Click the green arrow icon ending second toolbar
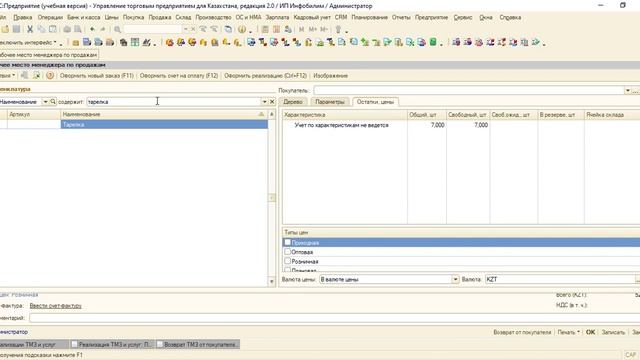The width and height of the screenshot is (640, 360). click(536, 42)
